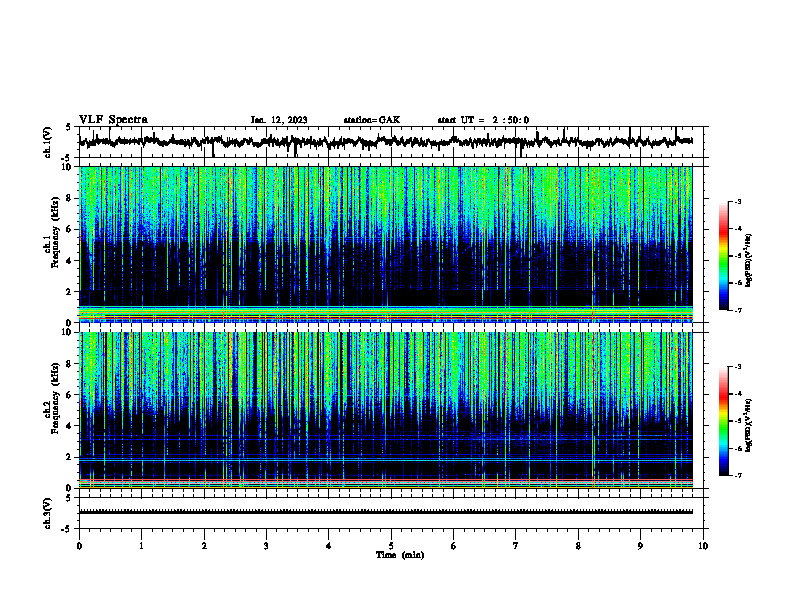Click the "station=GAK" label
Image resolution: width=792 pixels, height=612 pixels.
[x=372, y=120]
